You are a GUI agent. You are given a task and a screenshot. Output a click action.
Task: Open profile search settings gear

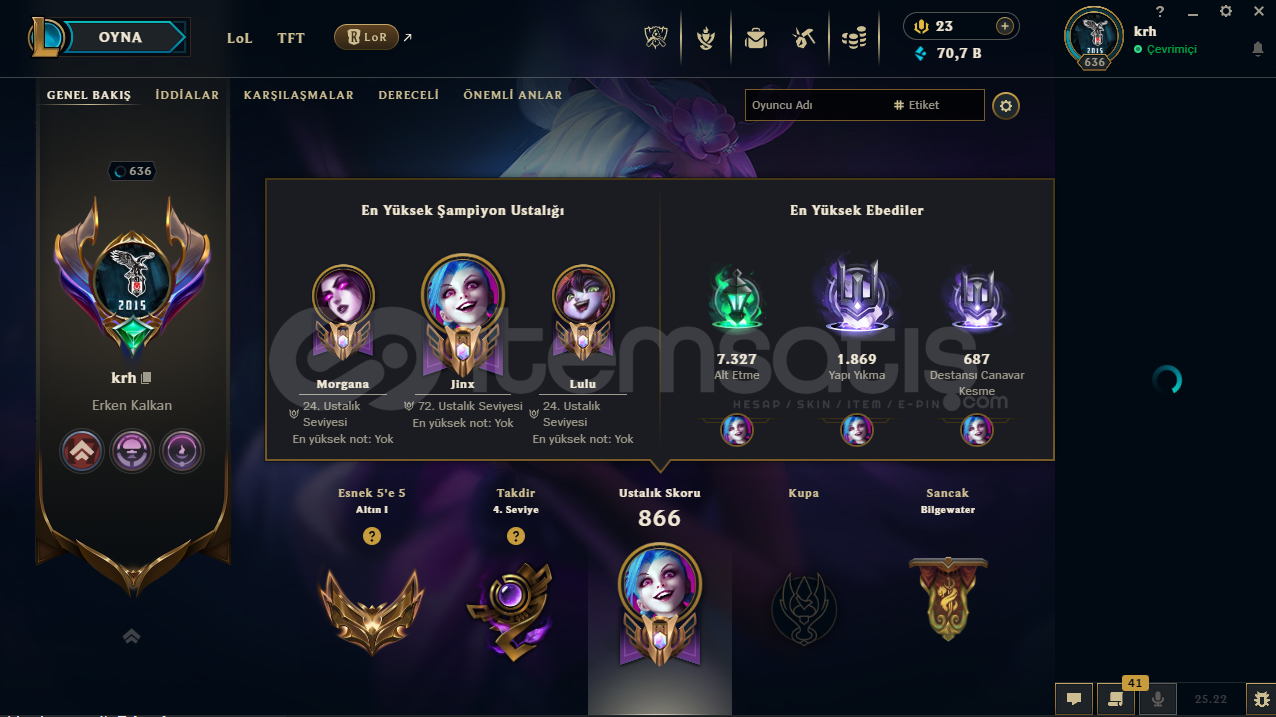[1006, 105]
